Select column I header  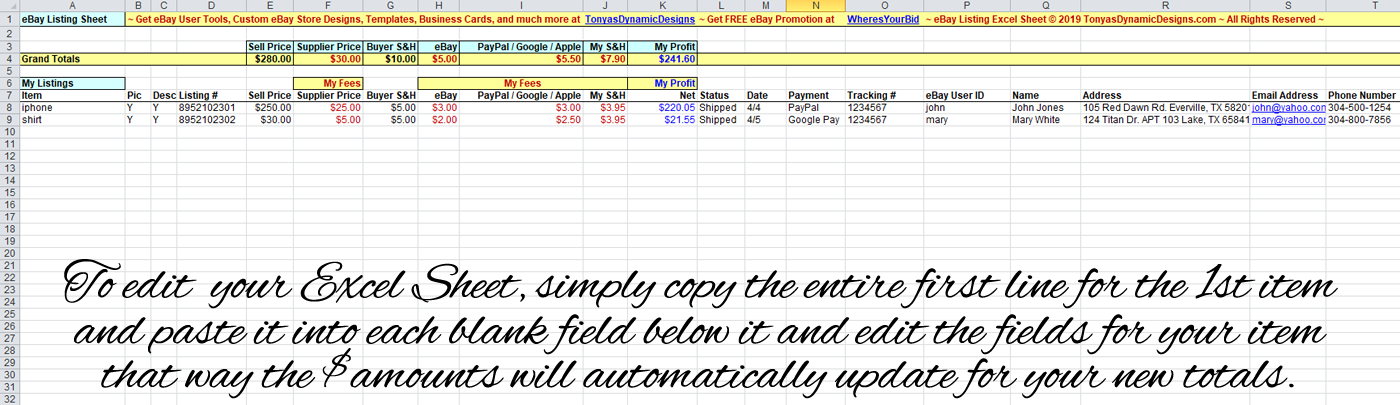click(521, 6)
